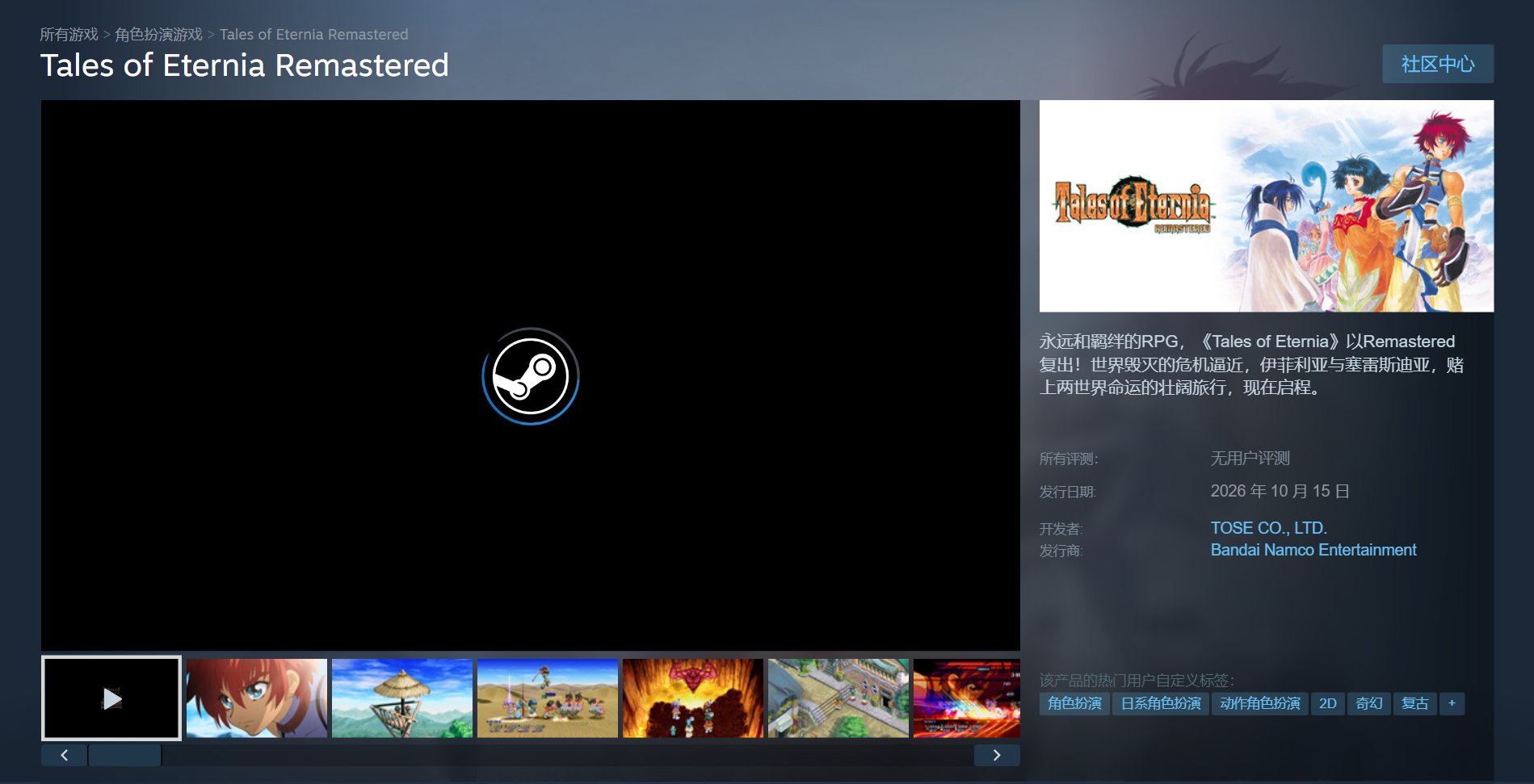The height and width of the screenshot is (784, 1534).
Task: Select the 奇幻 tag
Action: 1369,703
